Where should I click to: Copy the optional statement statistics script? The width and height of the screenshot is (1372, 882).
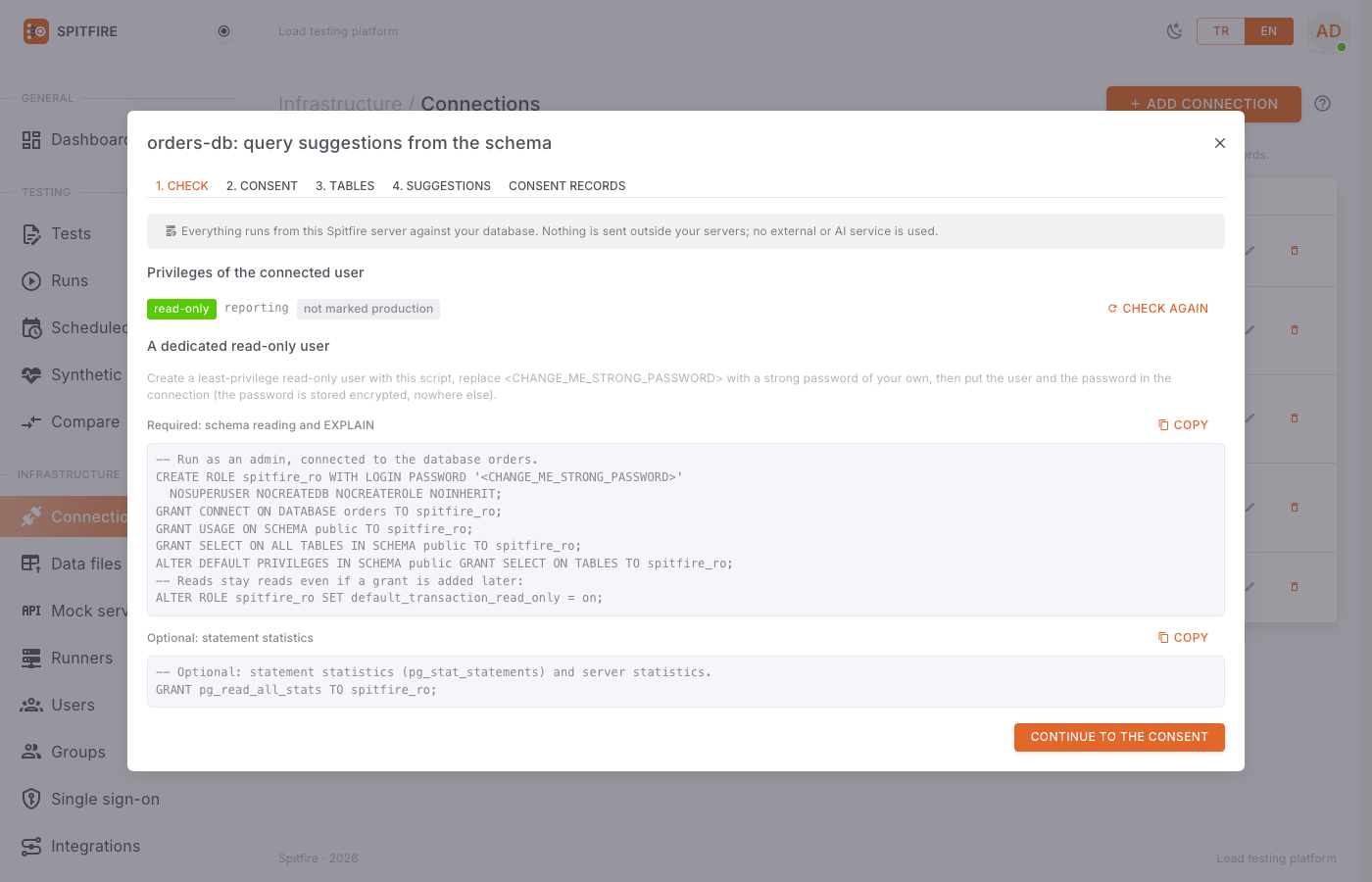1183,638
